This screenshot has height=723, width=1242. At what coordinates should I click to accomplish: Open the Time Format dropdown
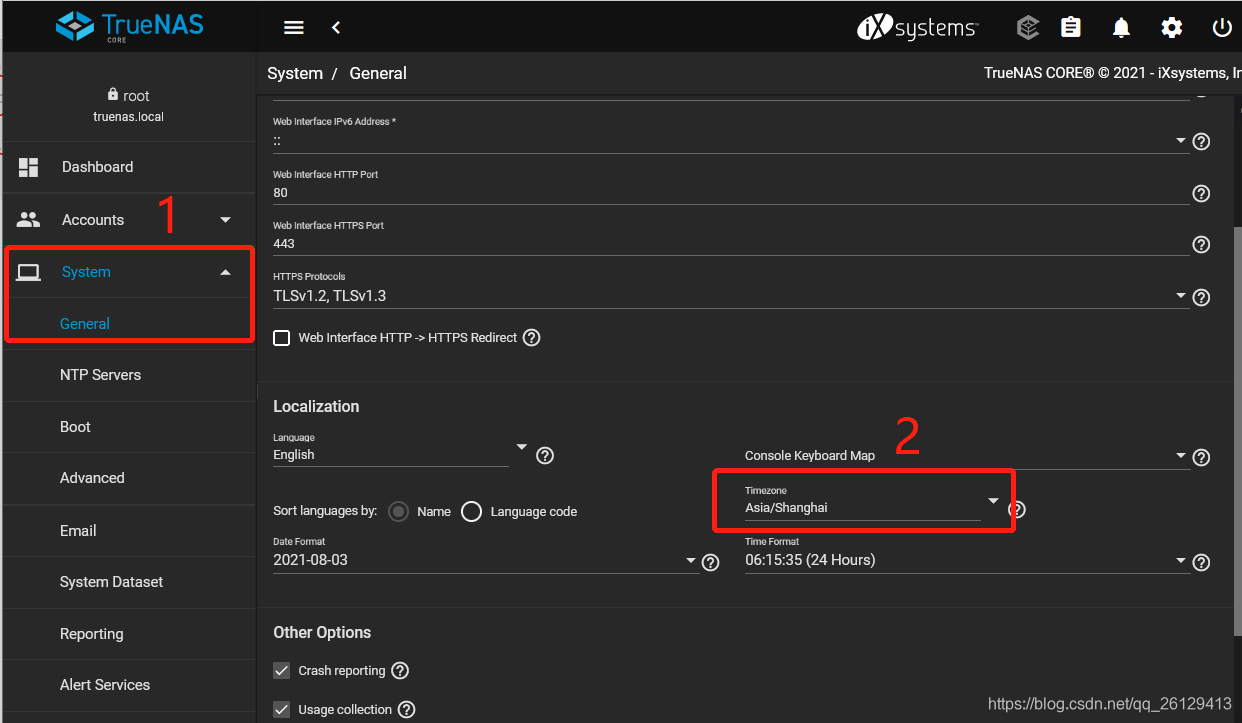coord(1181,561)
